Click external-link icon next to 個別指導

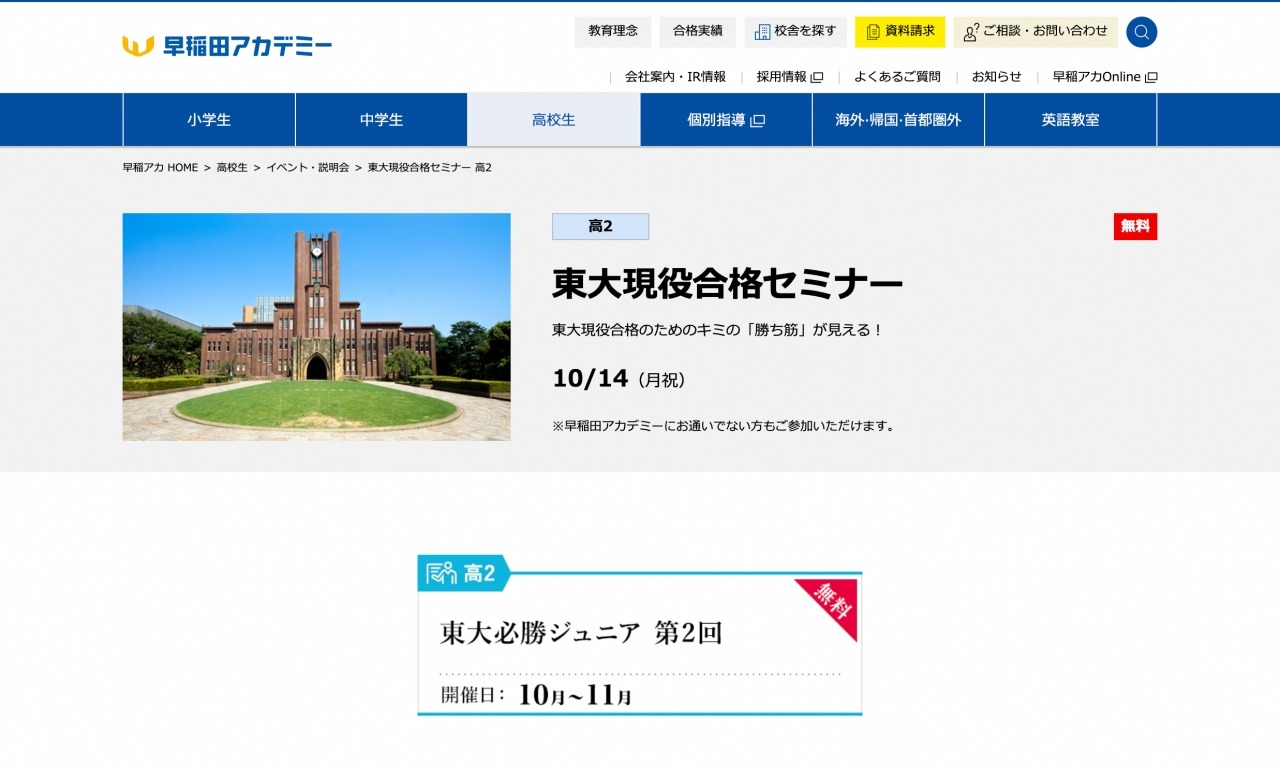tap(758, 120)
